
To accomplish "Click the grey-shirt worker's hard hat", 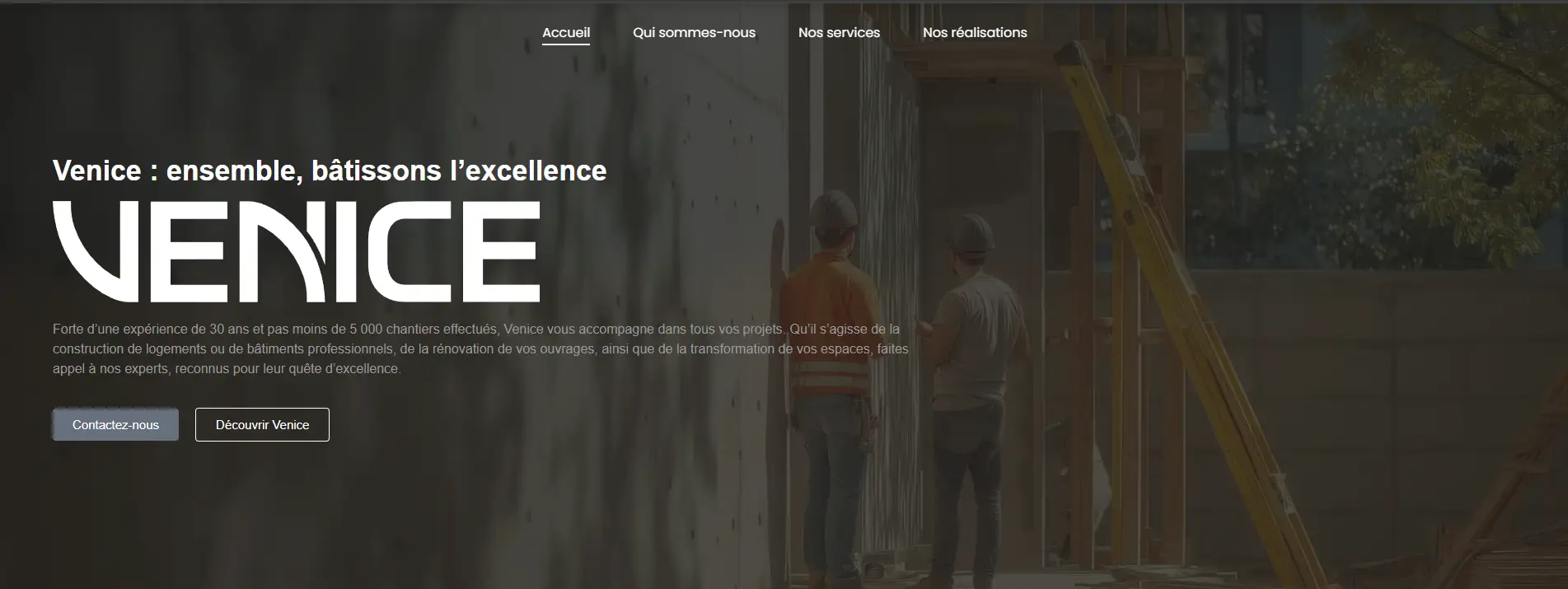I will click(x=970, y=232).
